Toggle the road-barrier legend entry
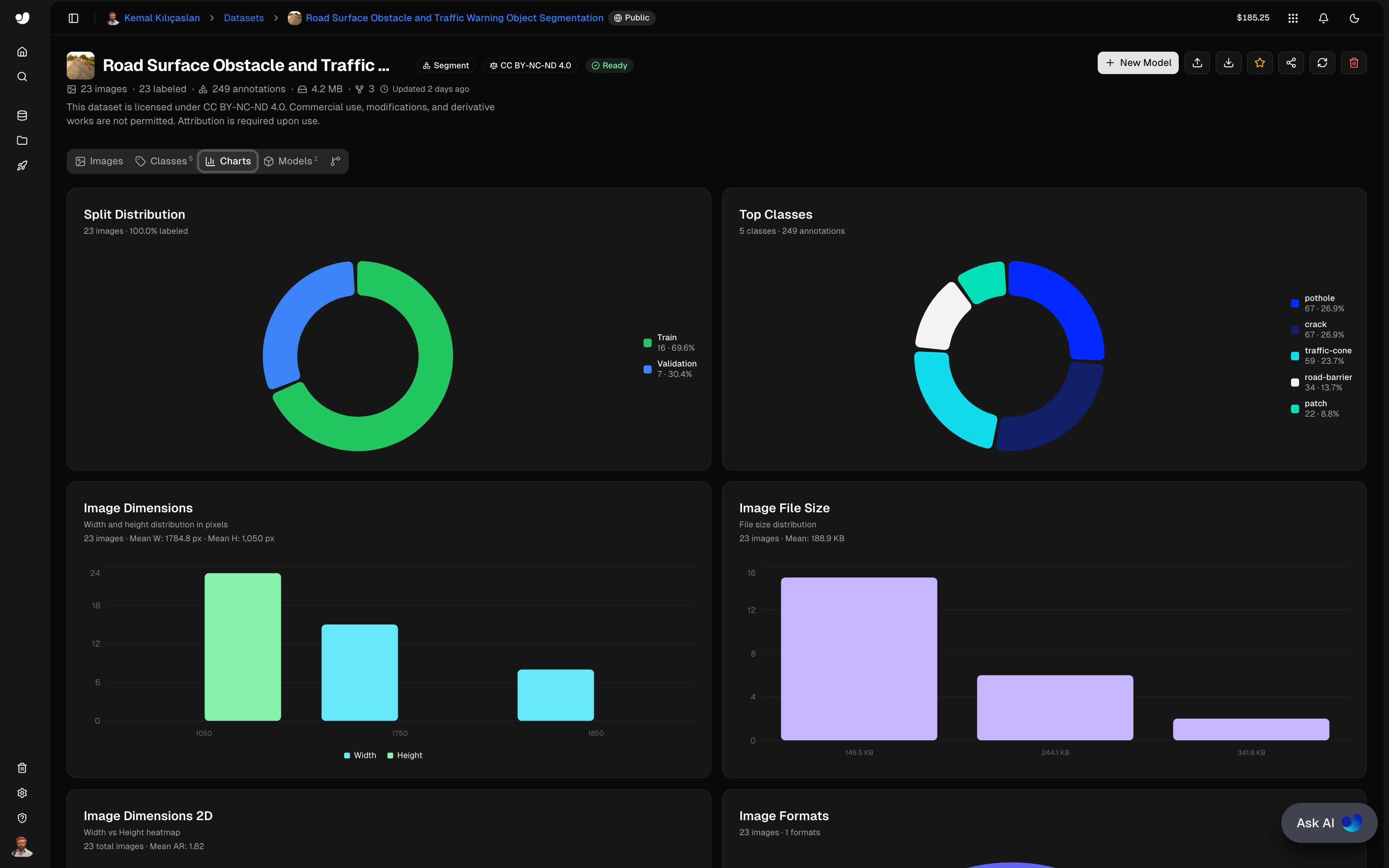This screenshot has height=868, width=1389. 1321,382
